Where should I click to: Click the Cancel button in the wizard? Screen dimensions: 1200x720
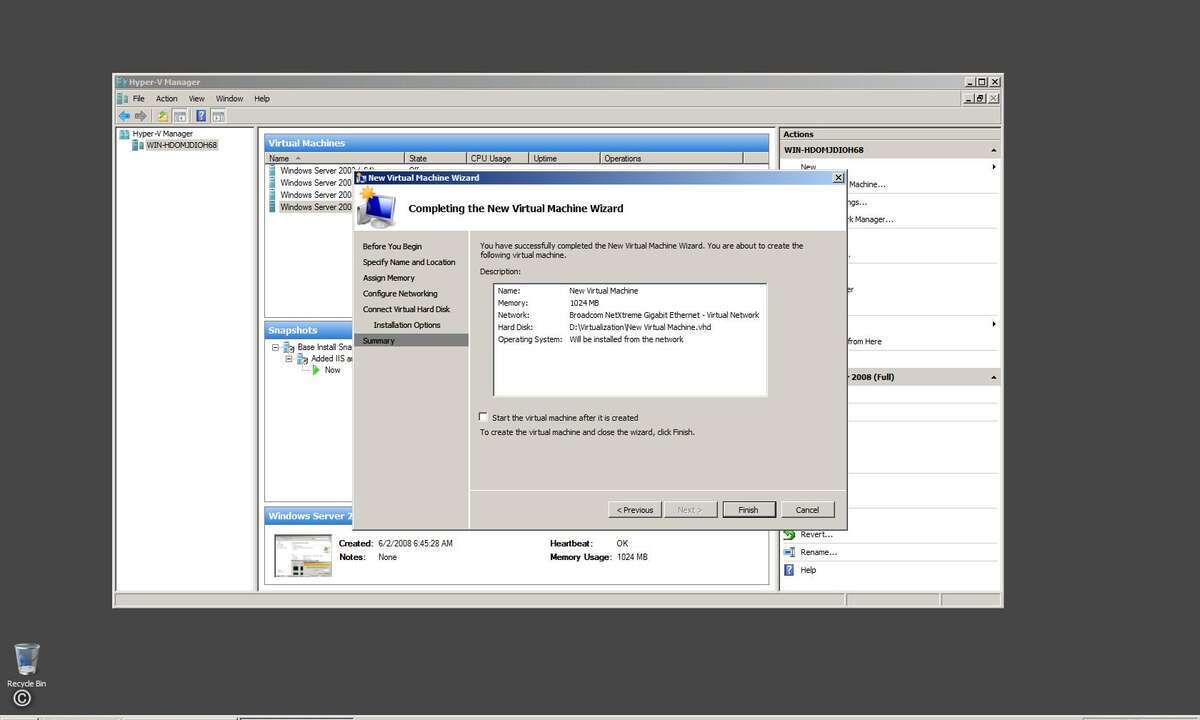point(807,510)
